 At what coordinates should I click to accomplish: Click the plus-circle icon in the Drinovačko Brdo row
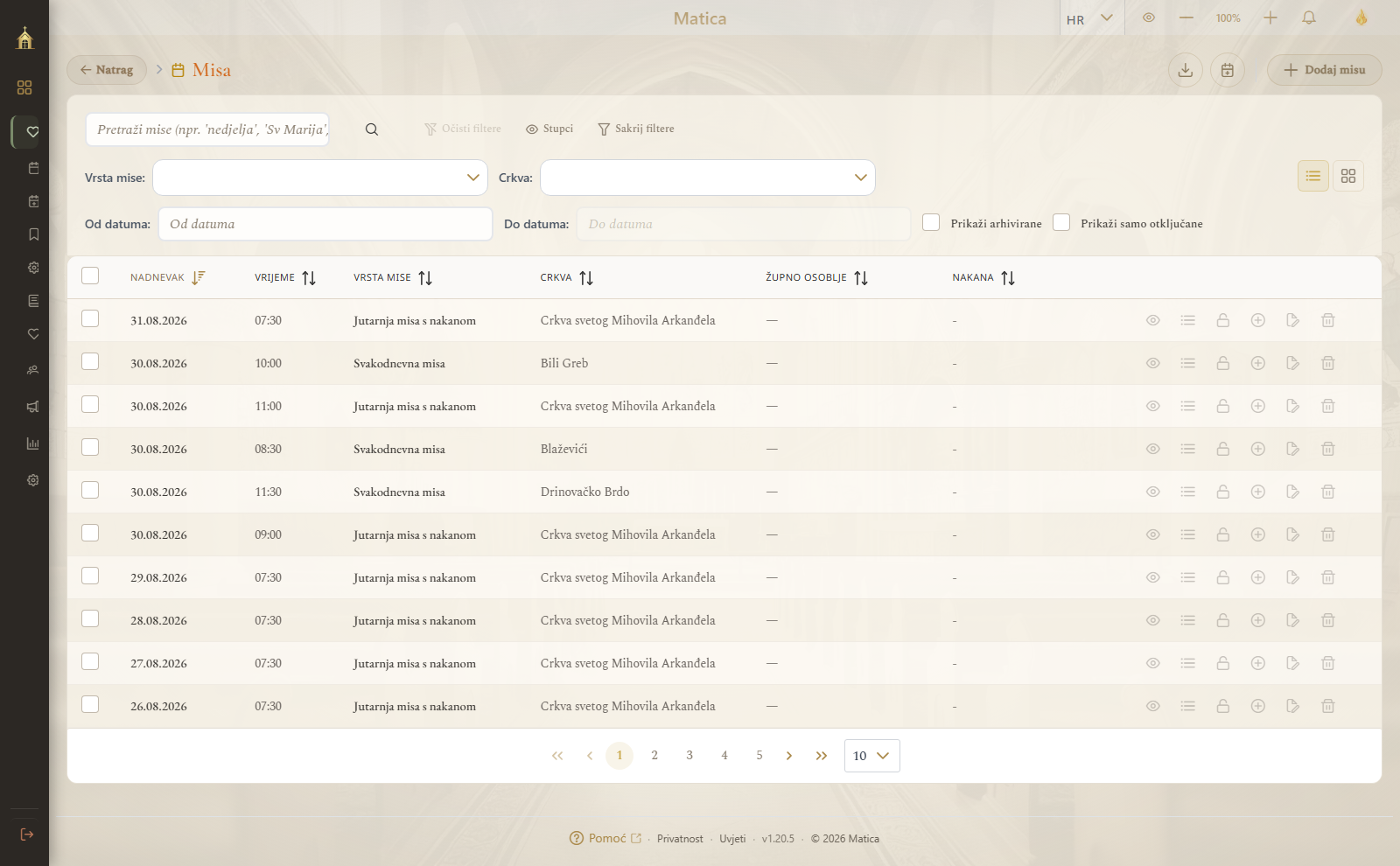coord(1257,492)
